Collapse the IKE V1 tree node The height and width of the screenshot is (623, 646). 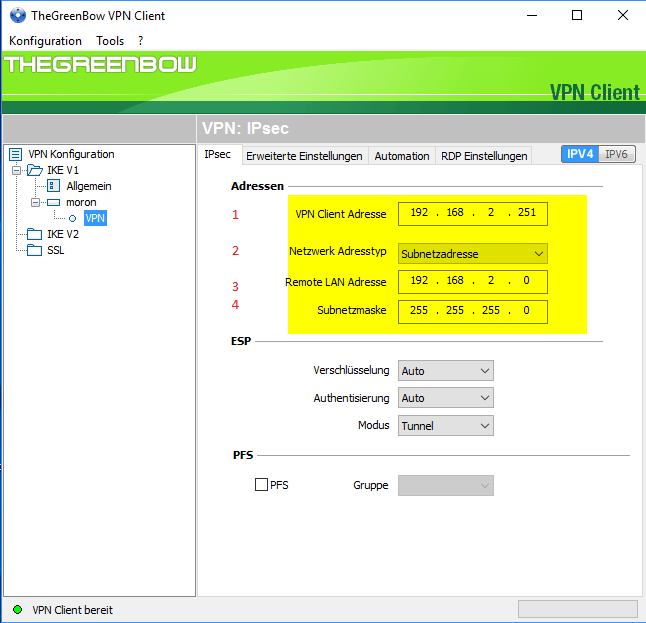(16, 170)
